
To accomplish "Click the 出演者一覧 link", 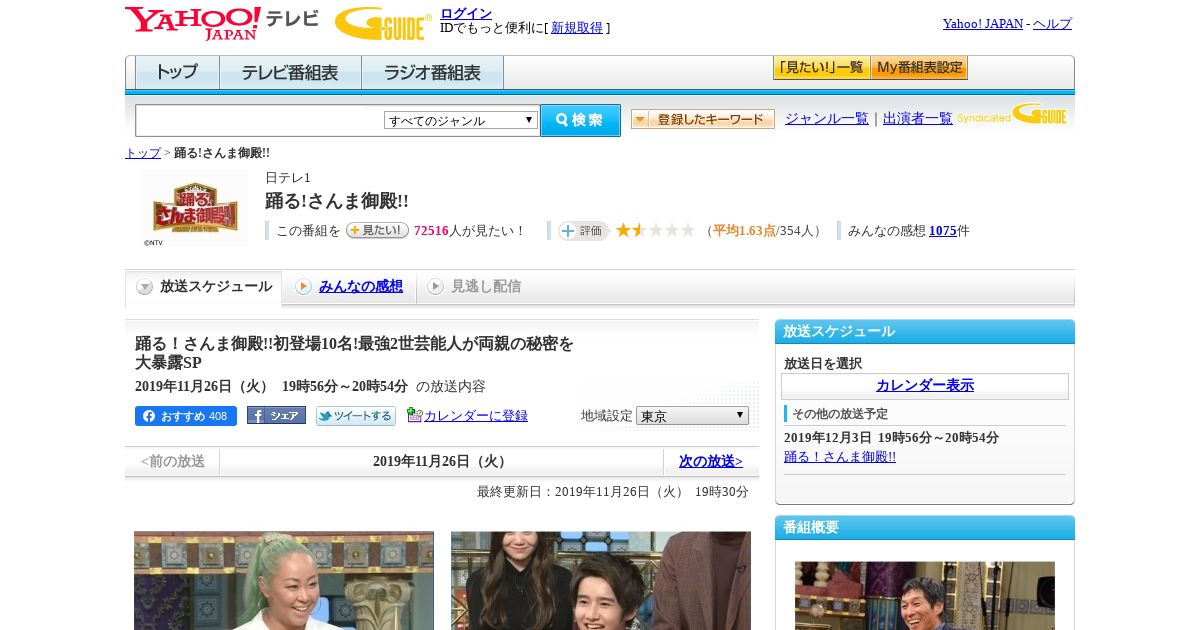I will (x=918, y=119).
